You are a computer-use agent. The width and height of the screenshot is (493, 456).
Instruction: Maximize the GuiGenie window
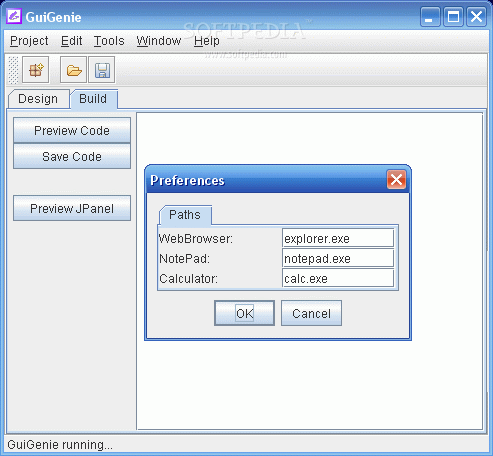pos(453,16)
